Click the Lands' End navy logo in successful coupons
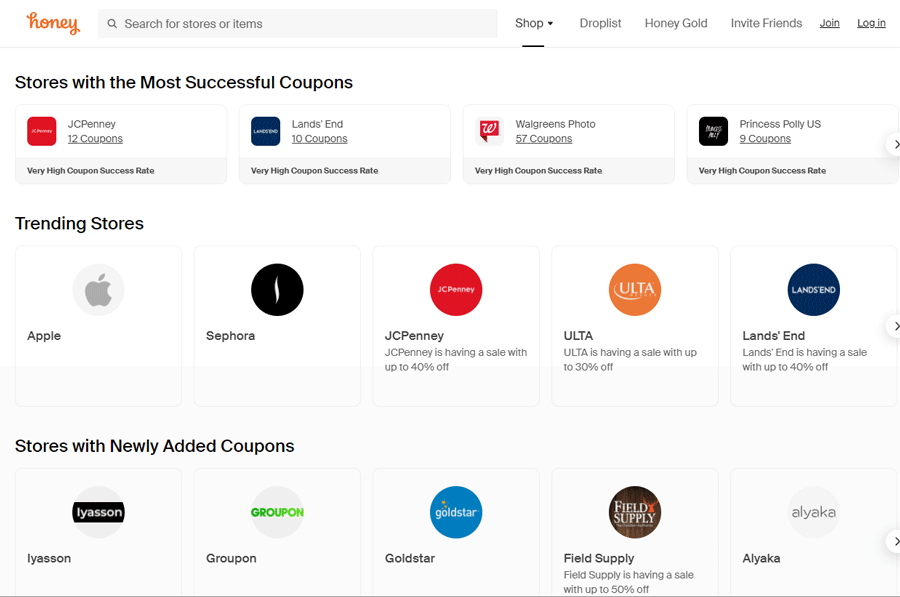 click(266, 131)
